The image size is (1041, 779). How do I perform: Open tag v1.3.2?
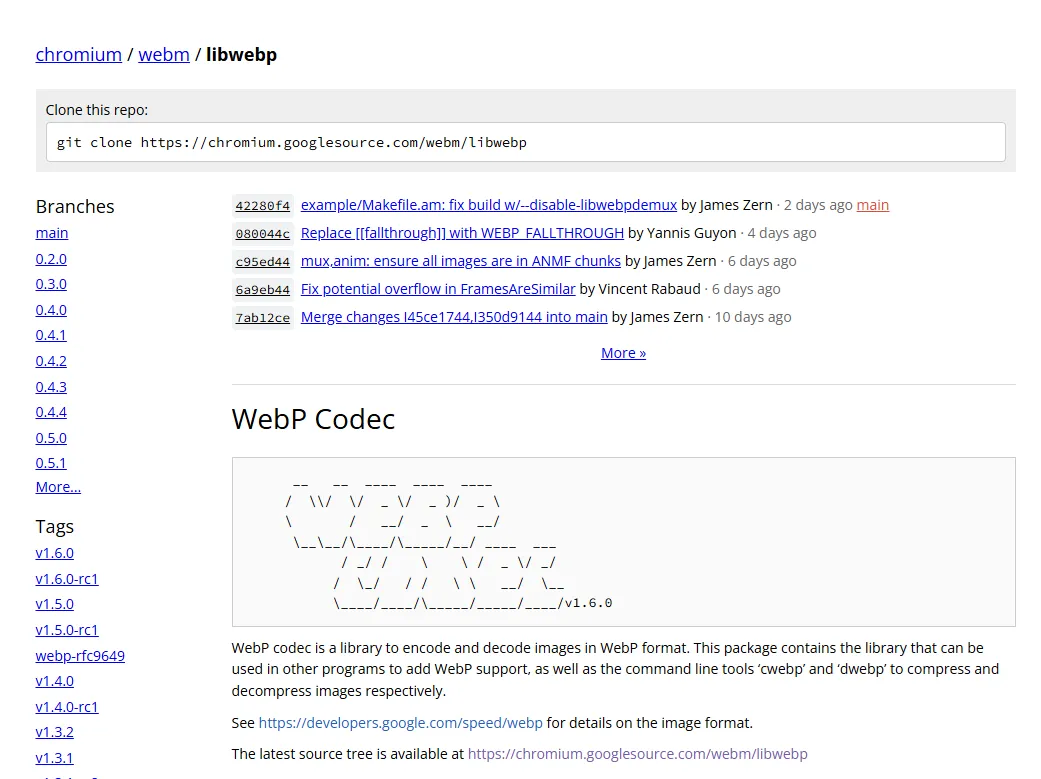(54, 733)
